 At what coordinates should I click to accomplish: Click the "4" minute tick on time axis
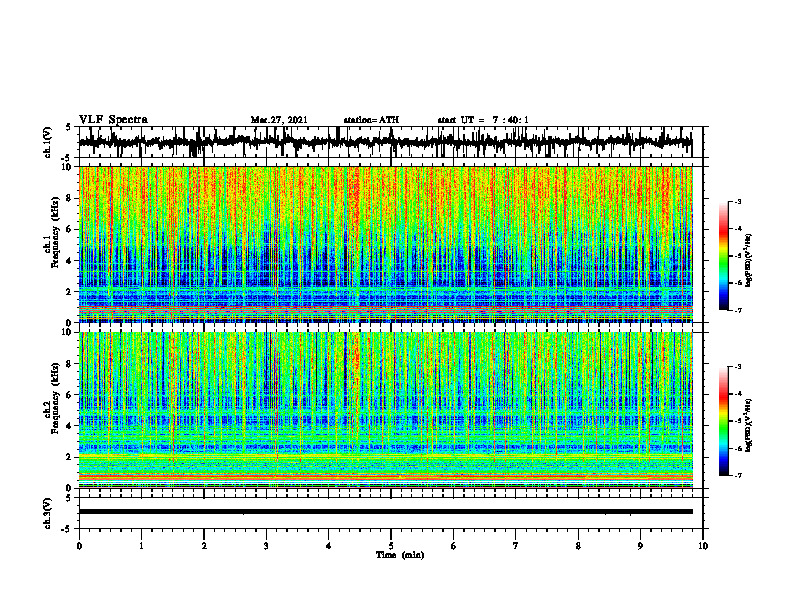329,546
